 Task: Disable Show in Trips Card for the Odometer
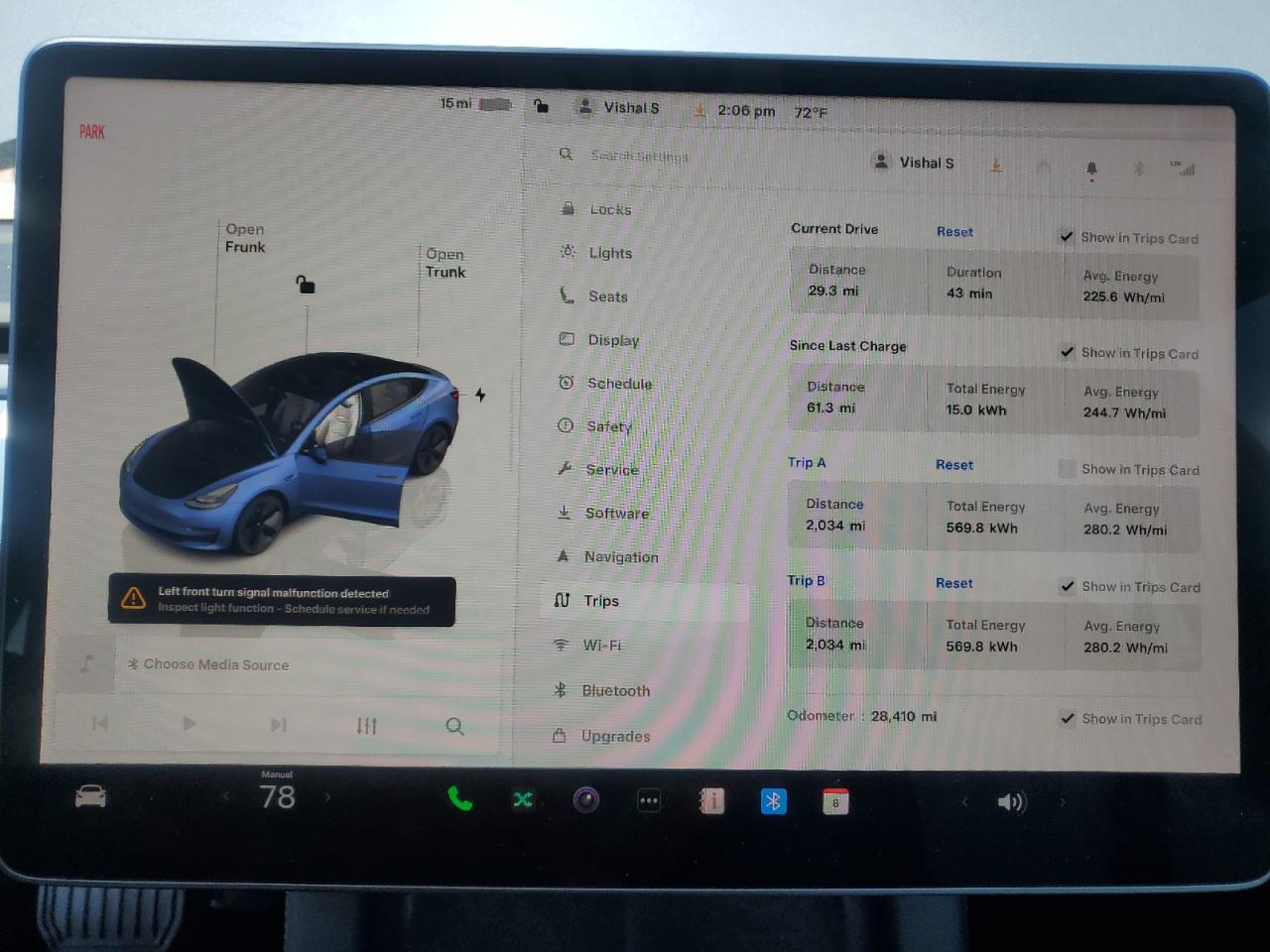pyautogui.click(x=1069, y=718)
